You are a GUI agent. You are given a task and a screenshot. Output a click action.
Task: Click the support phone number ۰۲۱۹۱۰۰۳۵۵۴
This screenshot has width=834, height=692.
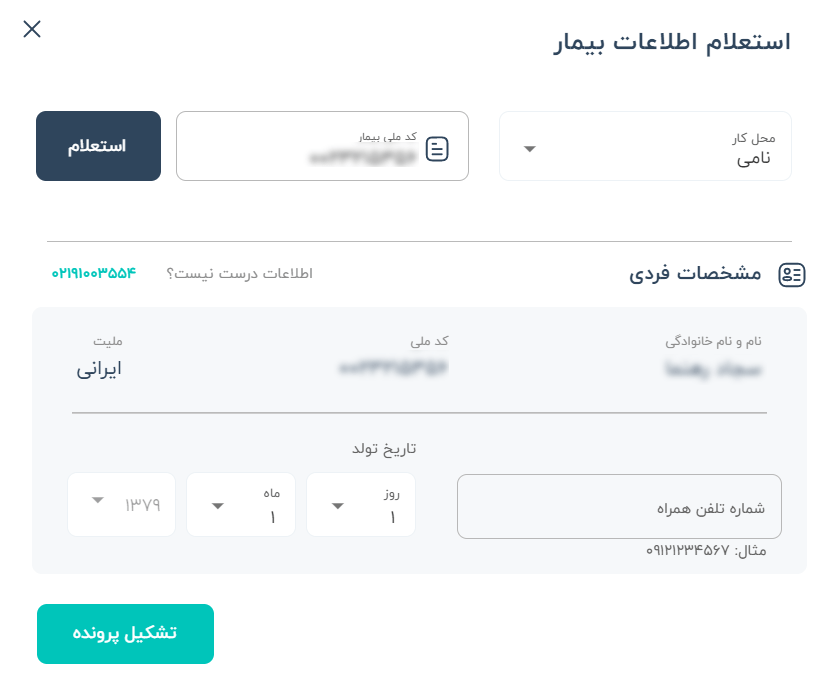click(94, 273)
